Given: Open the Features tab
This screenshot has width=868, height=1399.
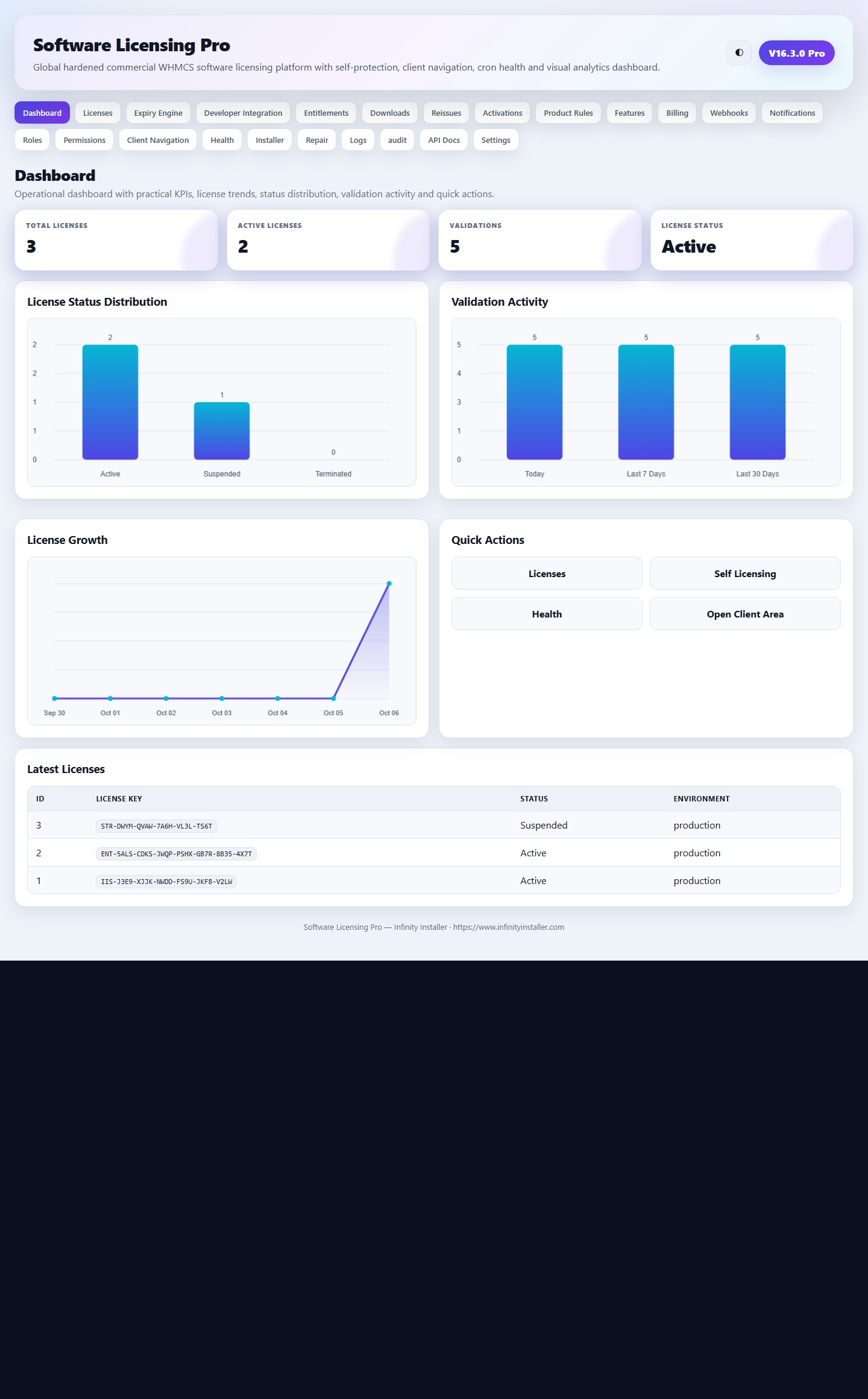Looking at the screenshot, I should click(x=630, y=113).
